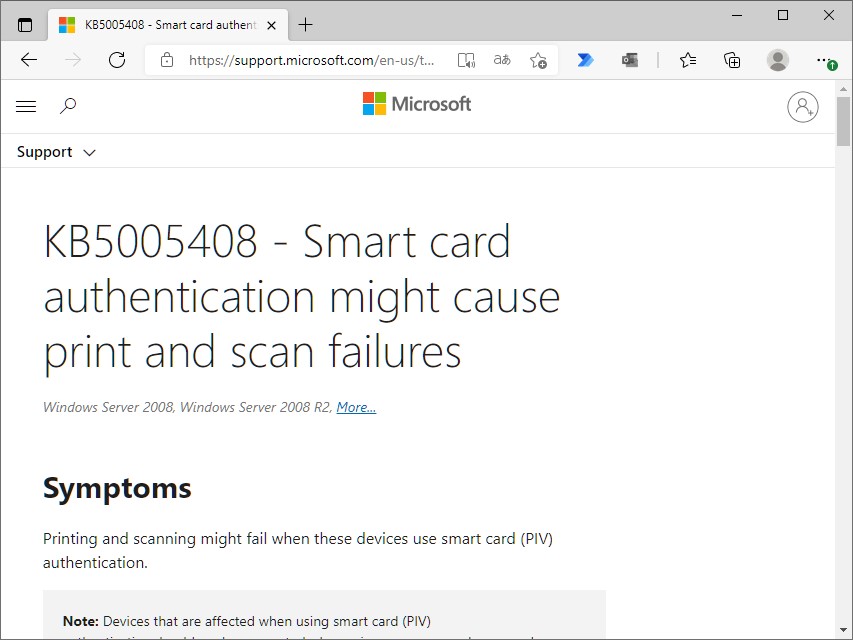Click the More... applies-to link

356,407
